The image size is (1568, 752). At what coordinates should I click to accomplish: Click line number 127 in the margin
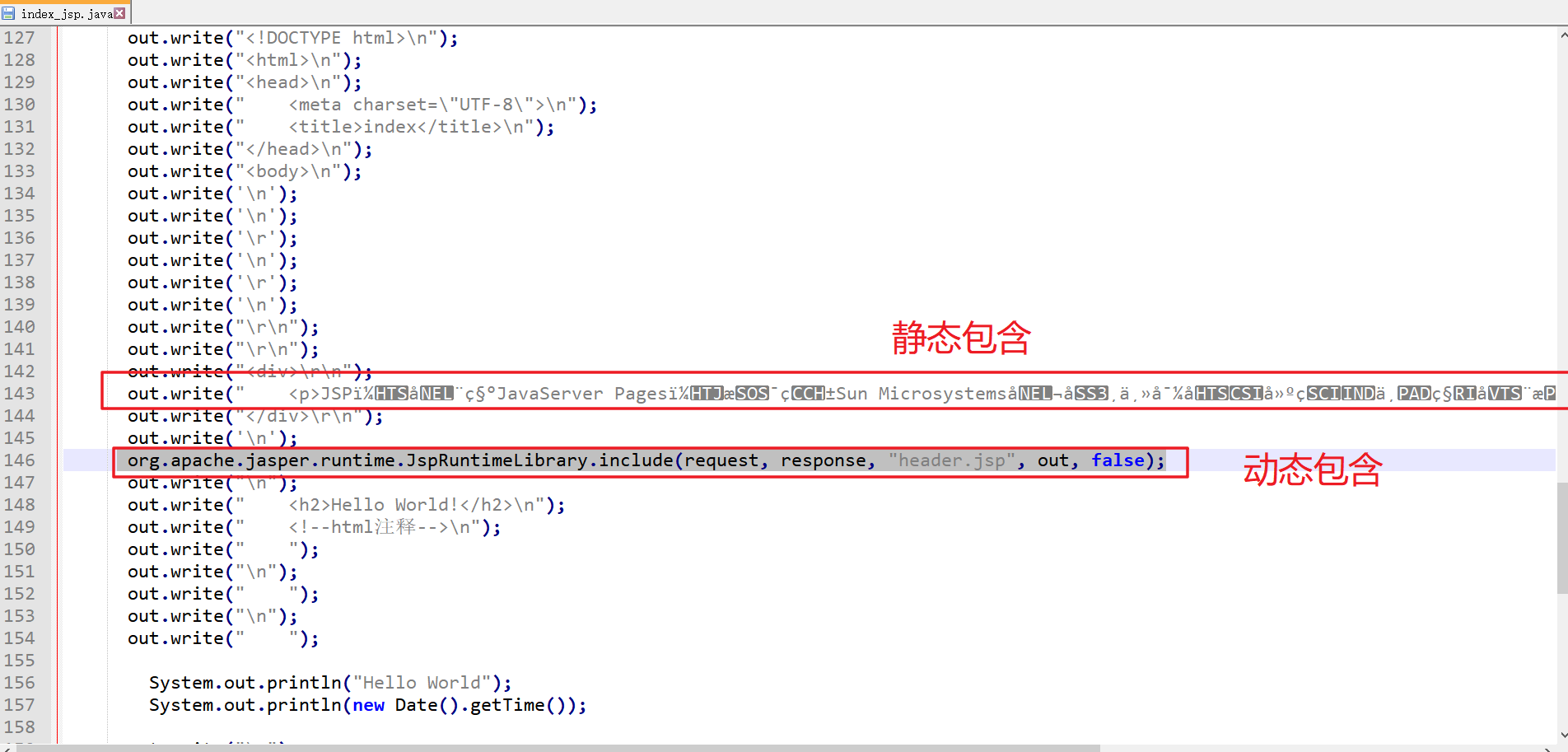coord(20,38)
